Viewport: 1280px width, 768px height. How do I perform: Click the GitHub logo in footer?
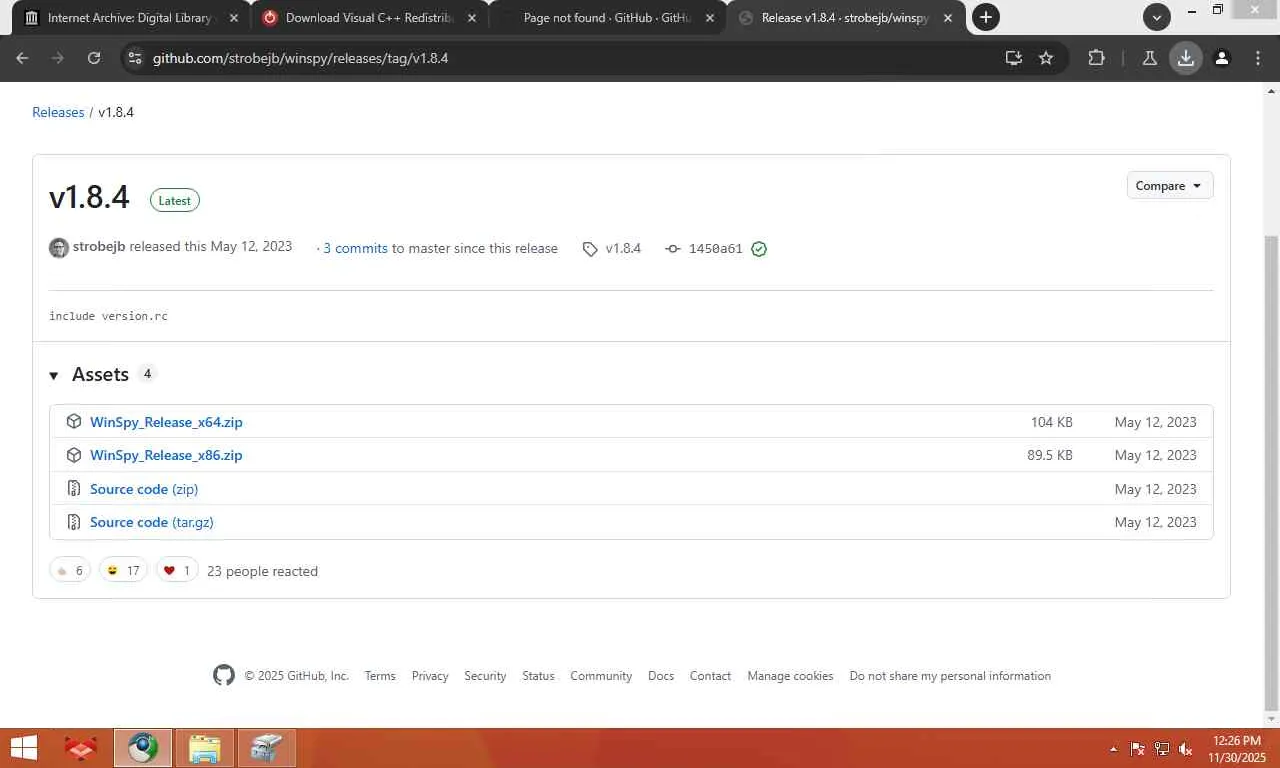click(224, 675)
